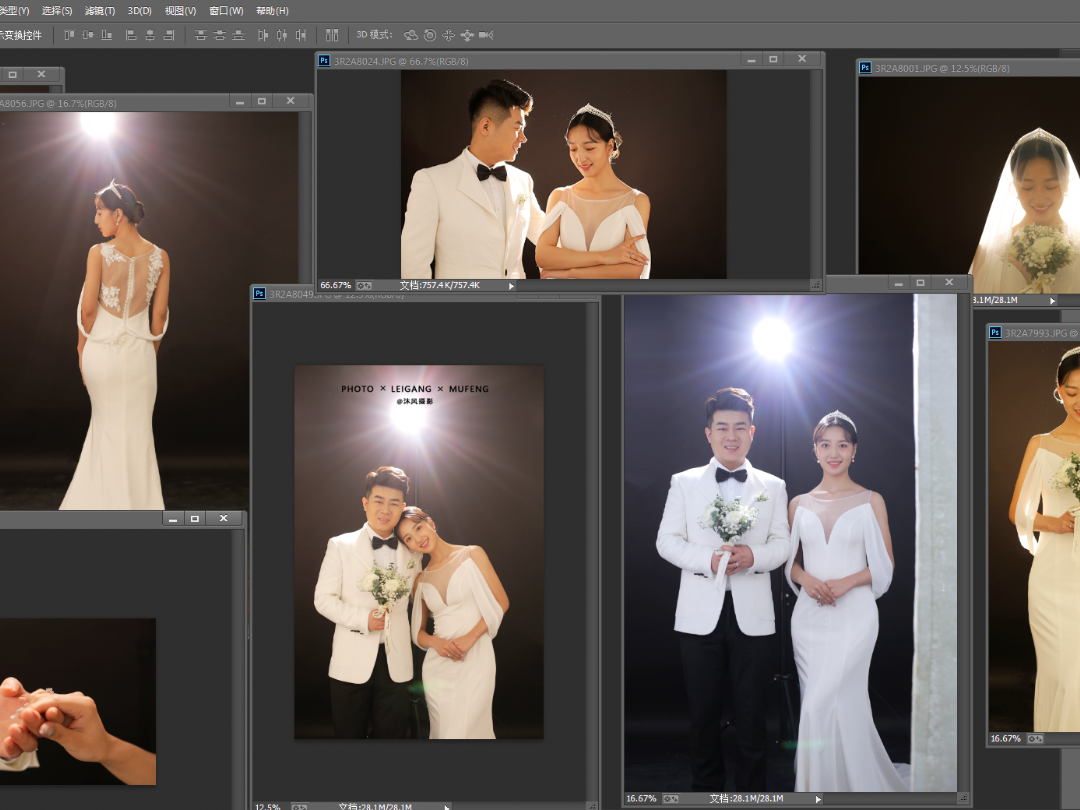Click the couple photo in 3R2A8024.JPG canvas
1080x810 pixels.
(563, 174)
